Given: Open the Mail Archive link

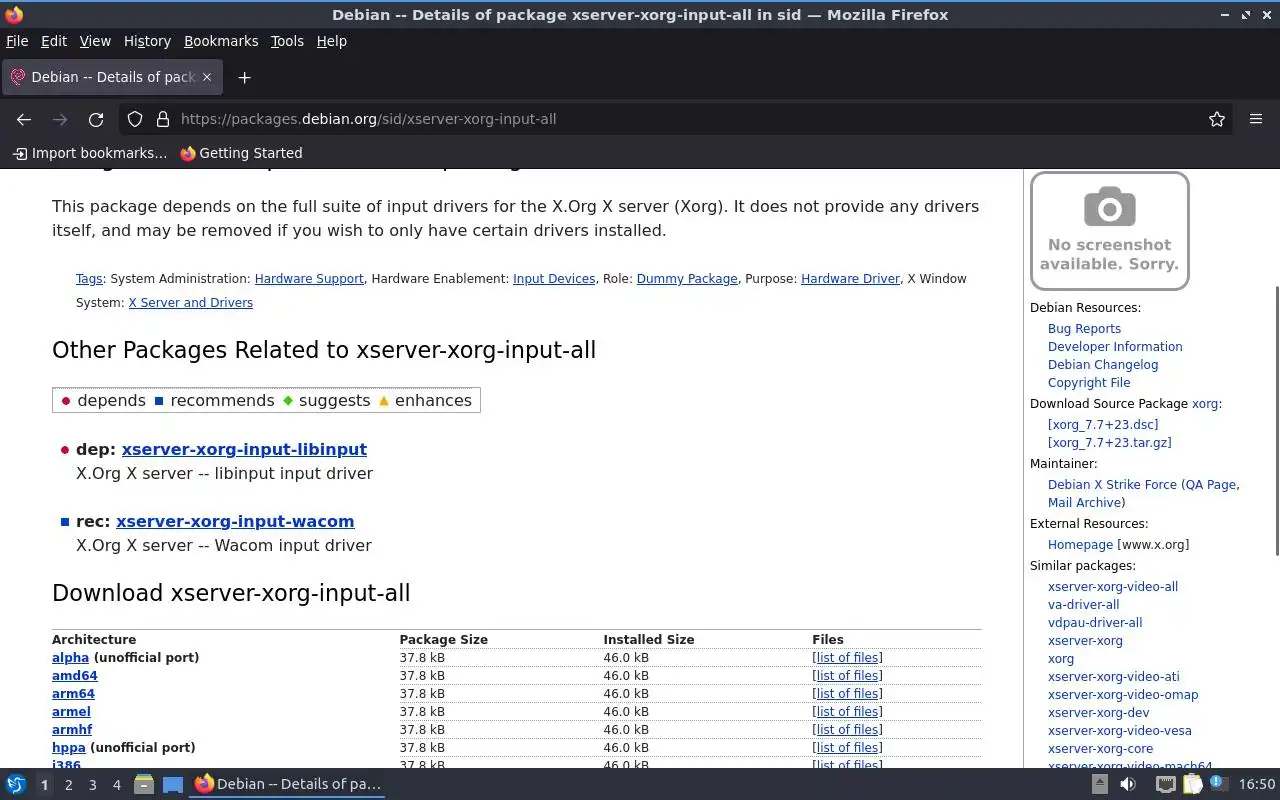Looking at the screenshot, I should tap(1084, 503).
